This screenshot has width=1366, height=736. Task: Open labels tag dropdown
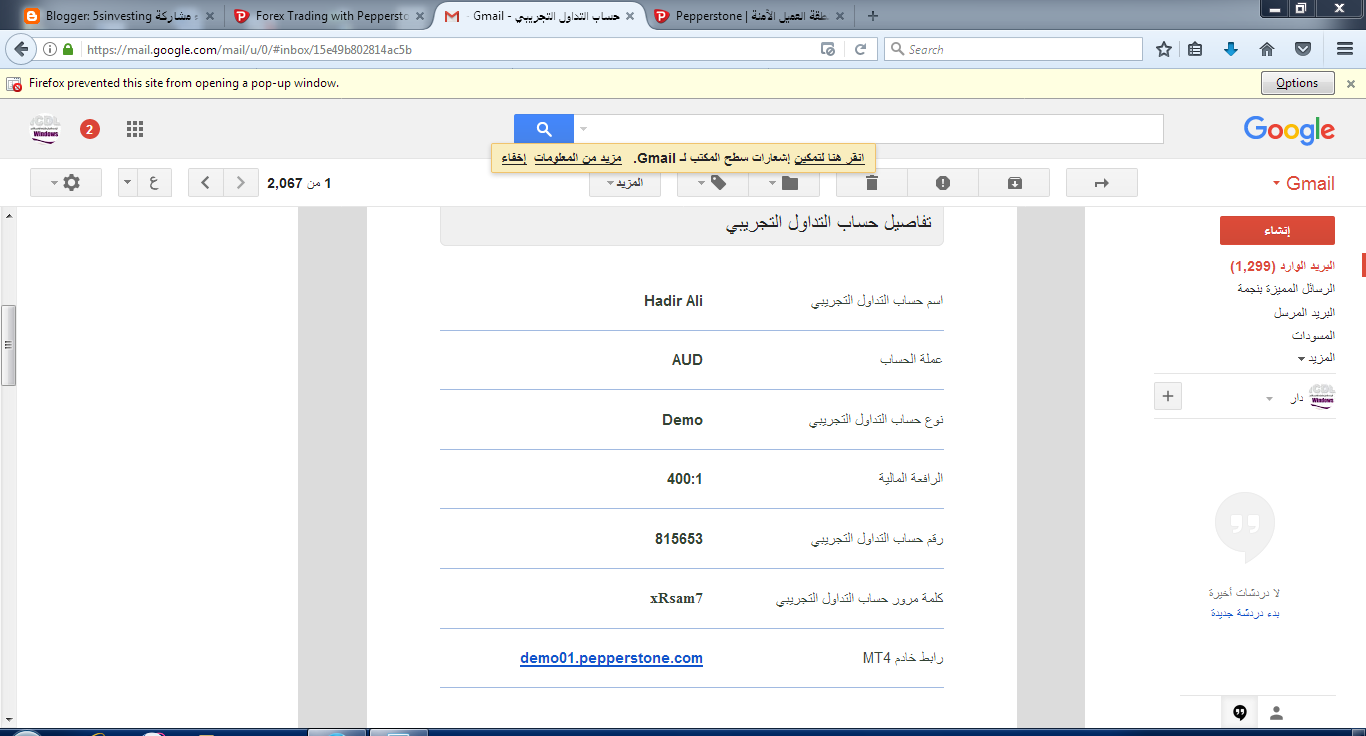click(x=712, y=183)
